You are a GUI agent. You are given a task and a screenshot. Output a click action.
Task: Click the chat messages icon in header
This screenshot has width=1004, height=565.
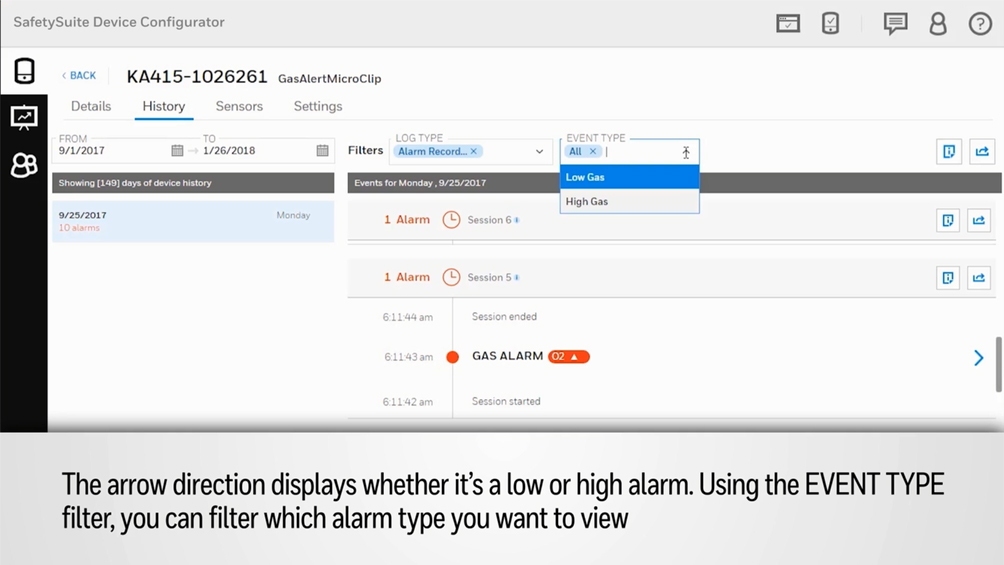895,23
